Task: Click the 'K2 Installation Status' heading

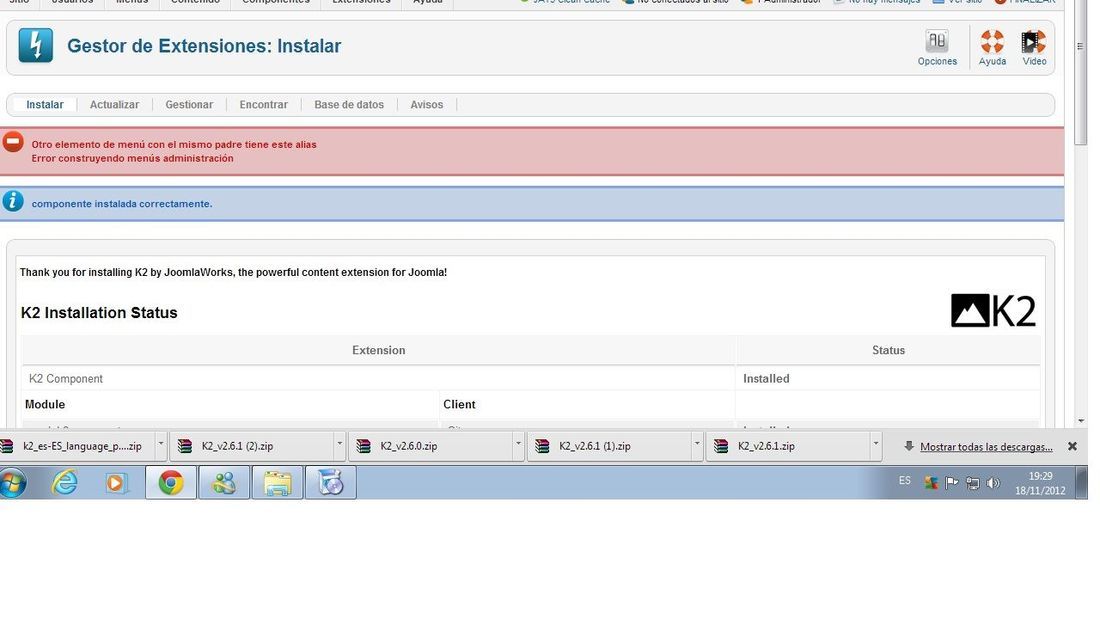Action: pyautogui.click(x=99, y=312)
